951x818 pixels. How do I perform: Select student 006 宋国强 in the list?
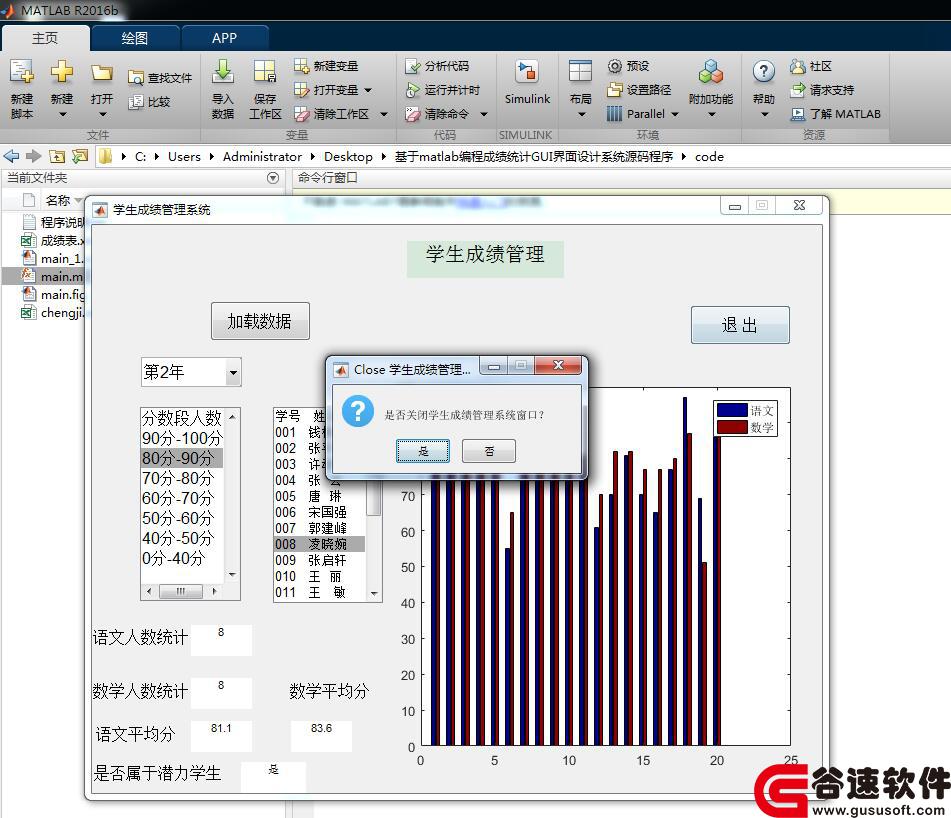pos(320,512)
